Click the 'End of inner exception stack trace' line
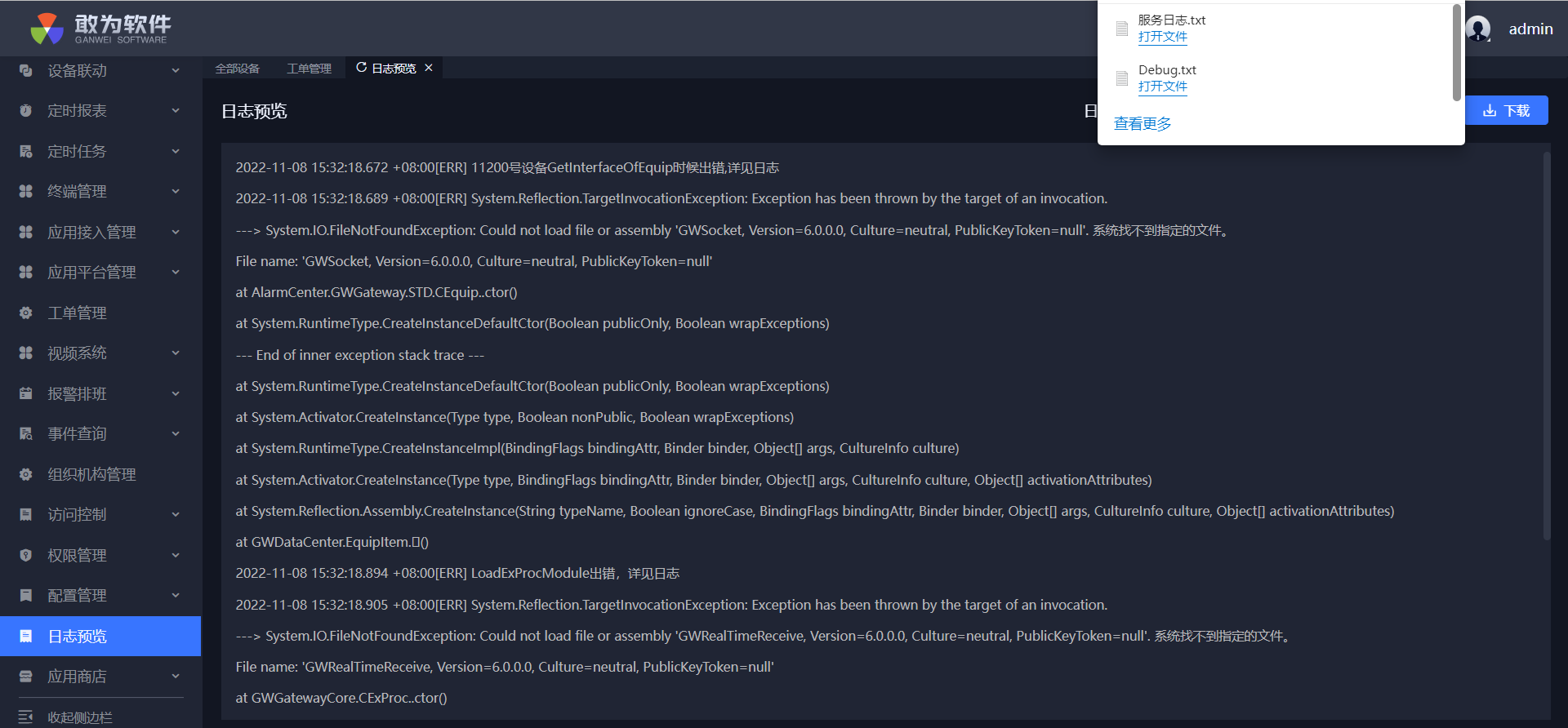Screen dimensions: 1568x728 [x=360, y=356]
